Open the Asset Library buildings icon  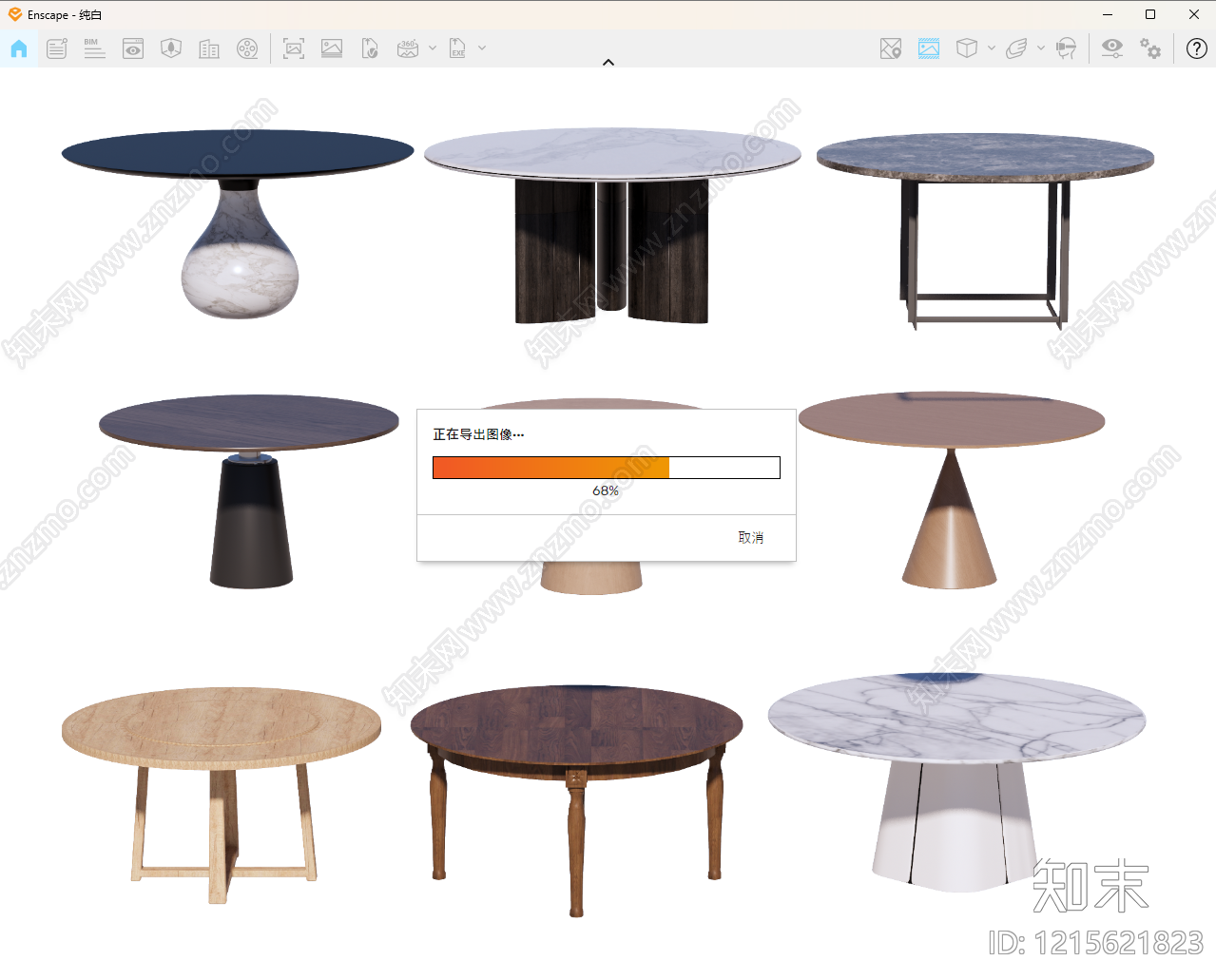point(209,48)
